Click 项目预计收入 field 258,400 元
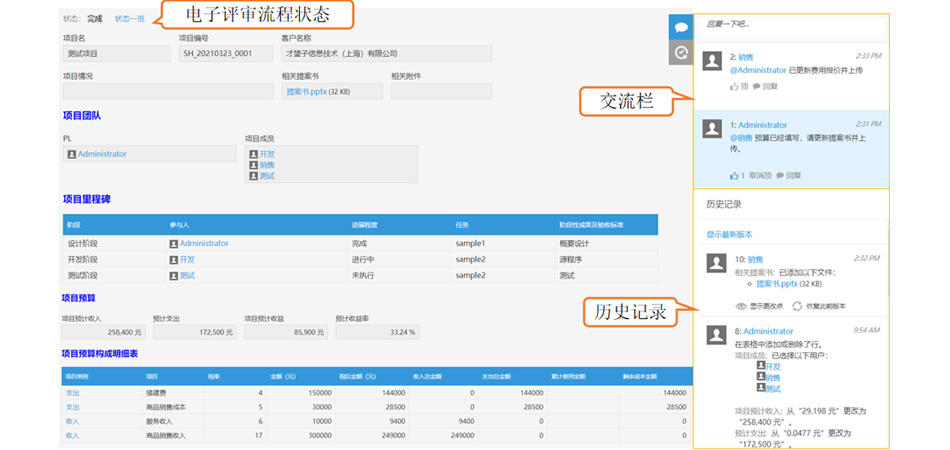This screenshot has height=450, width=950. click(104, 332)
